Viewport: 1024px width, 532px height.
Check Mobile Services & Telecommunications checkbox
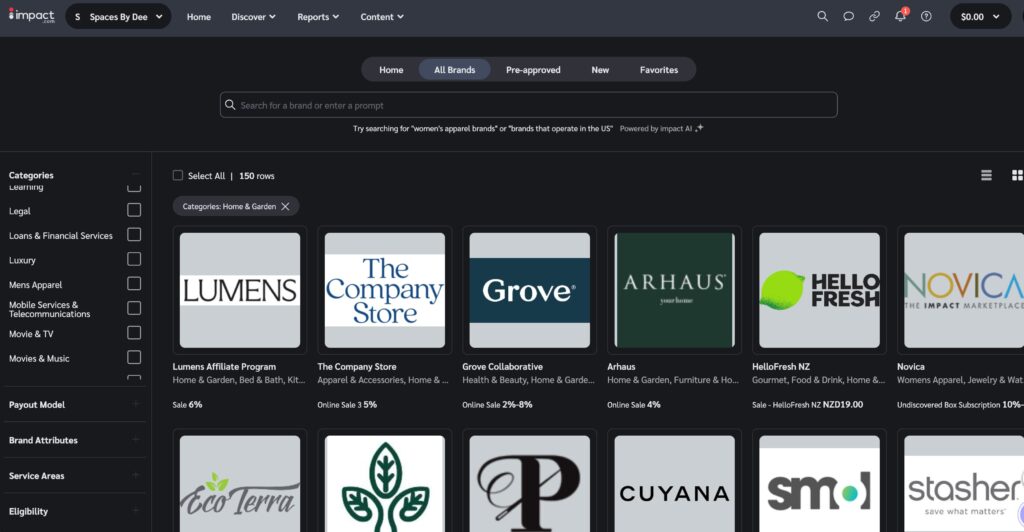(x=134, y=308)
